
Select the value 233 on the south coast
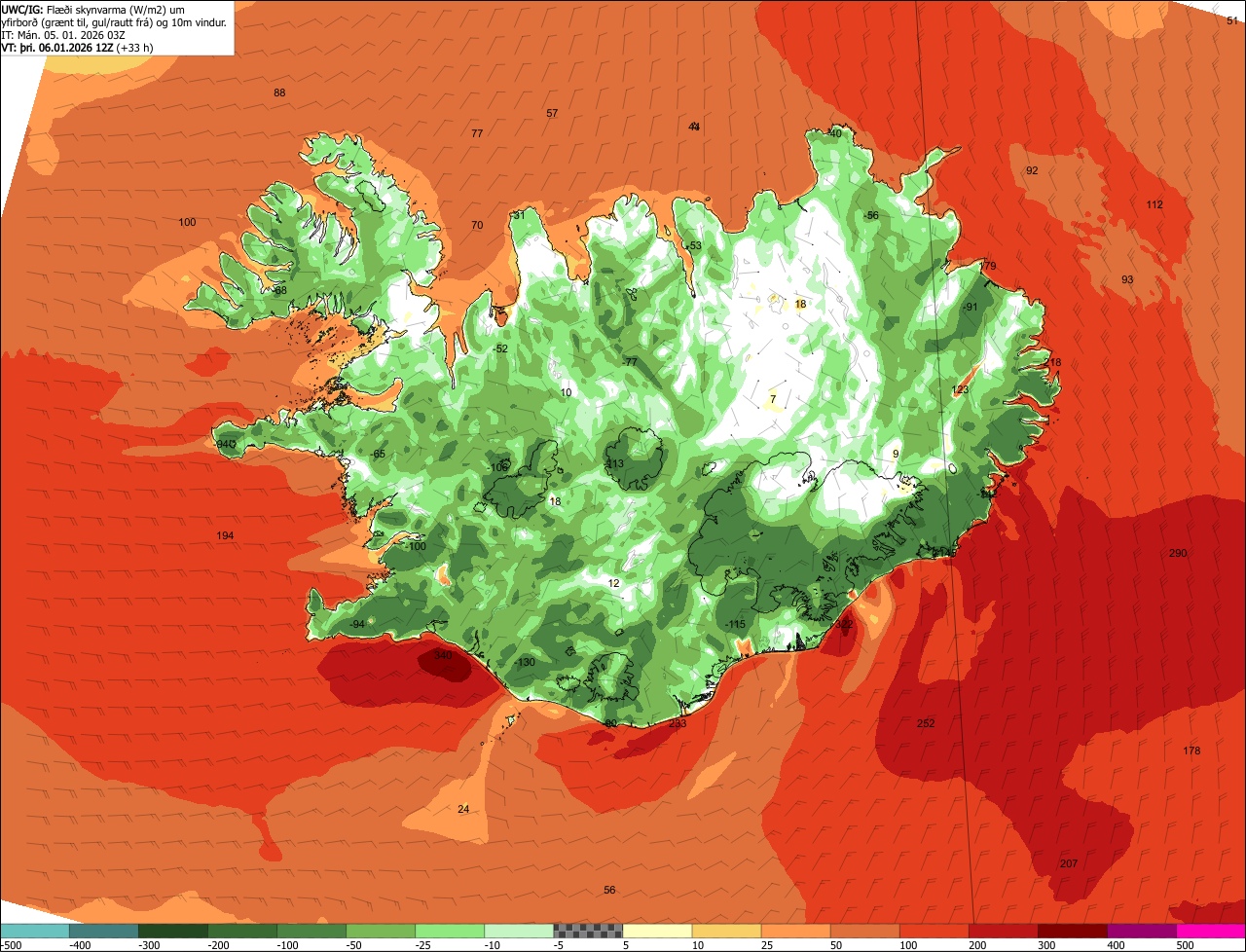[x=678, y=723]
